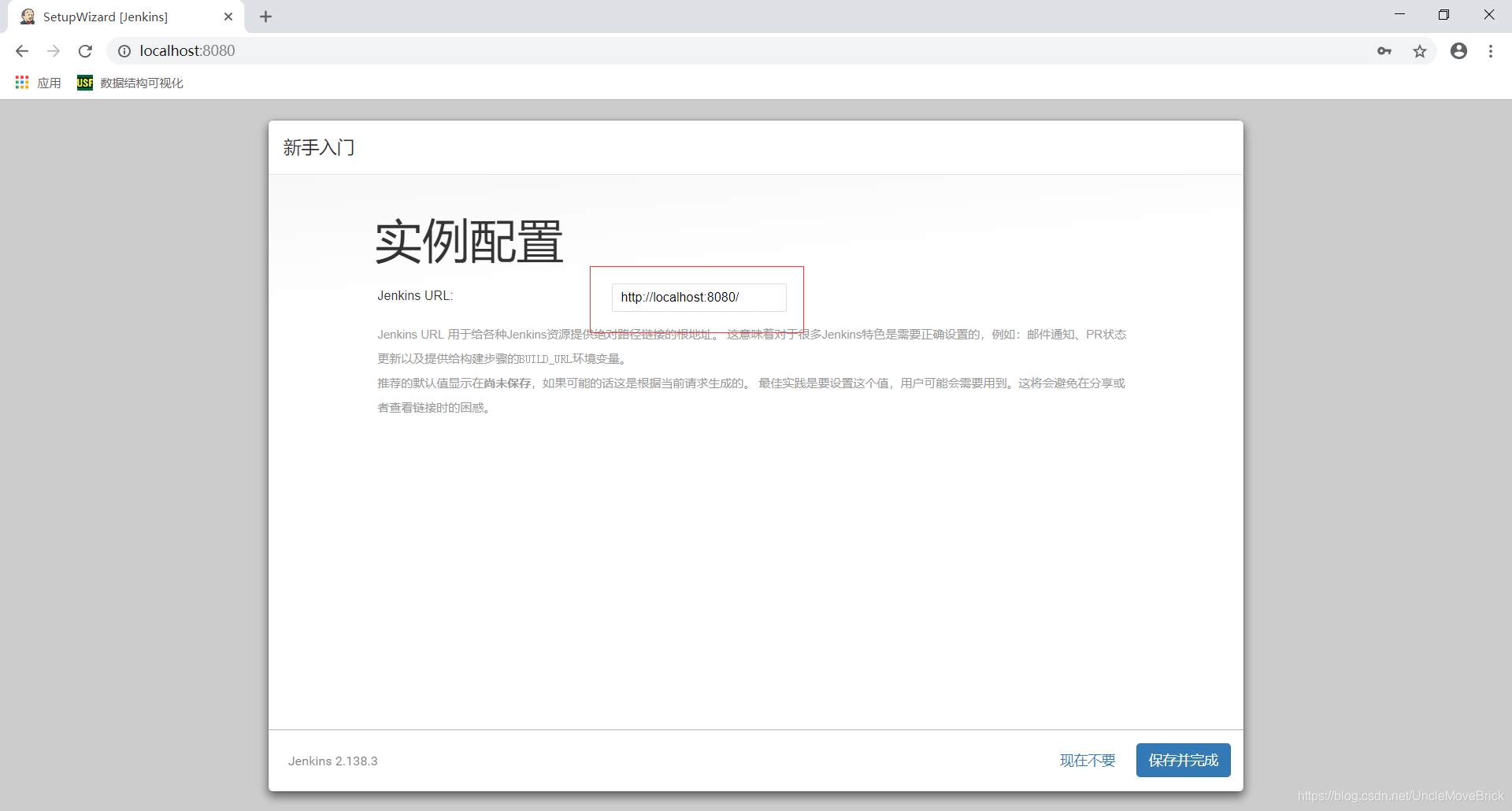Reload the localhost:8080 page
Screen dimensions: 1512x811
coord(85,51)
